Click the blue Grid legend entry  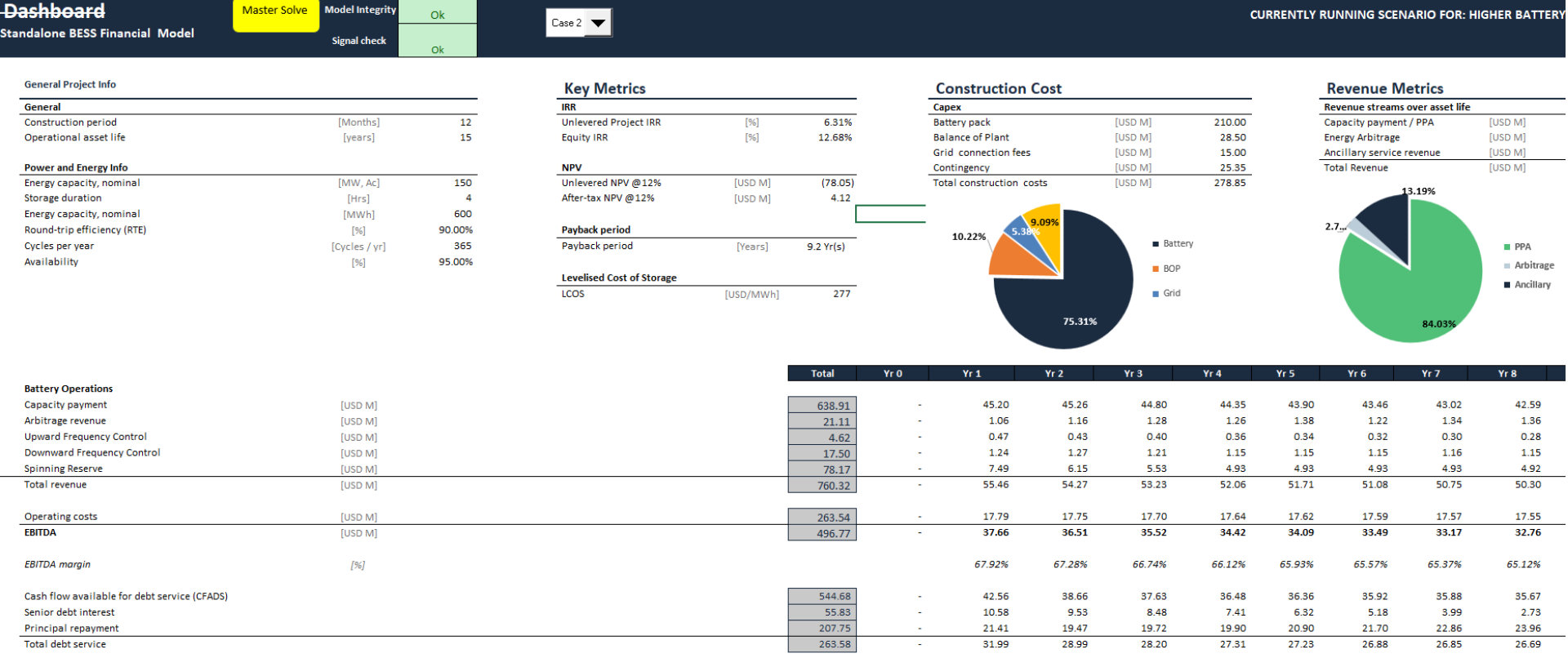coord(1166,293)
